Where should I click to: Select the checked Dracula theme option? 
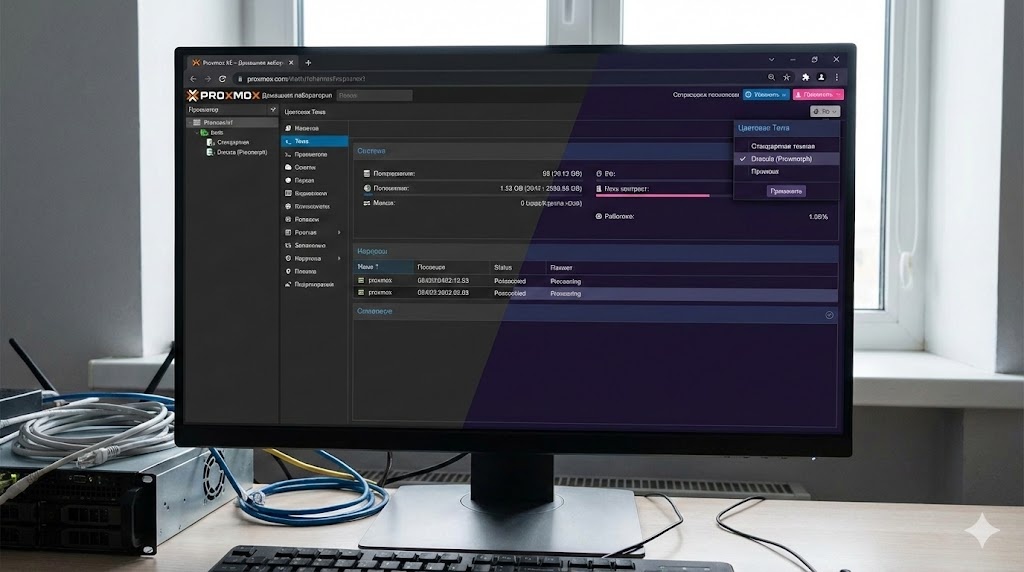tap(786, 159)
